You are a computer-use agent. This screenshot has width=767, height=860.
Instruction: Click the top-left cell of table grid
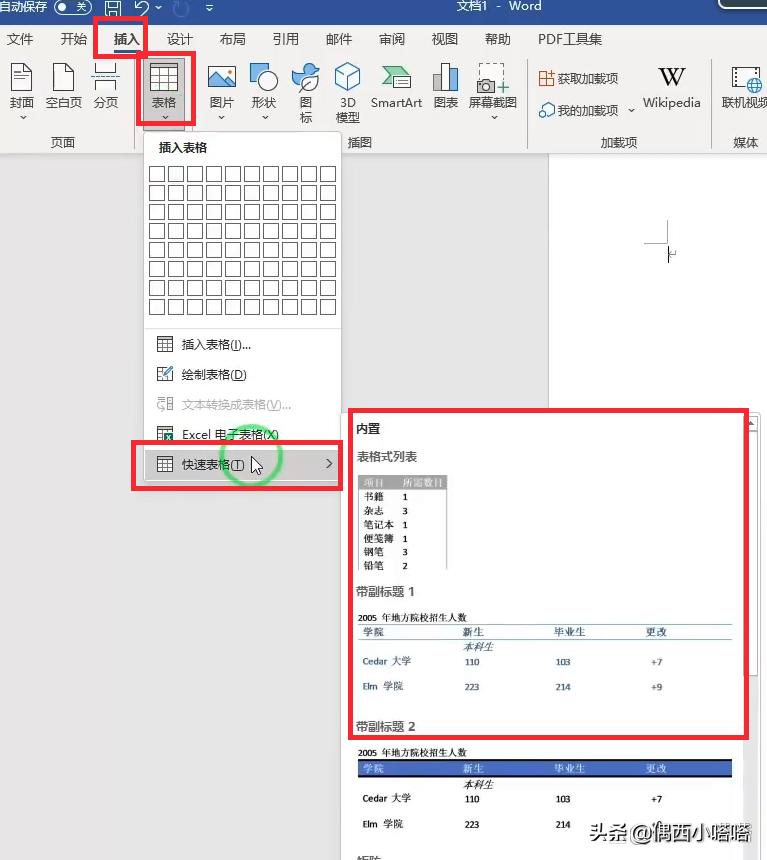pyautogui.click(x=157, y=174)
